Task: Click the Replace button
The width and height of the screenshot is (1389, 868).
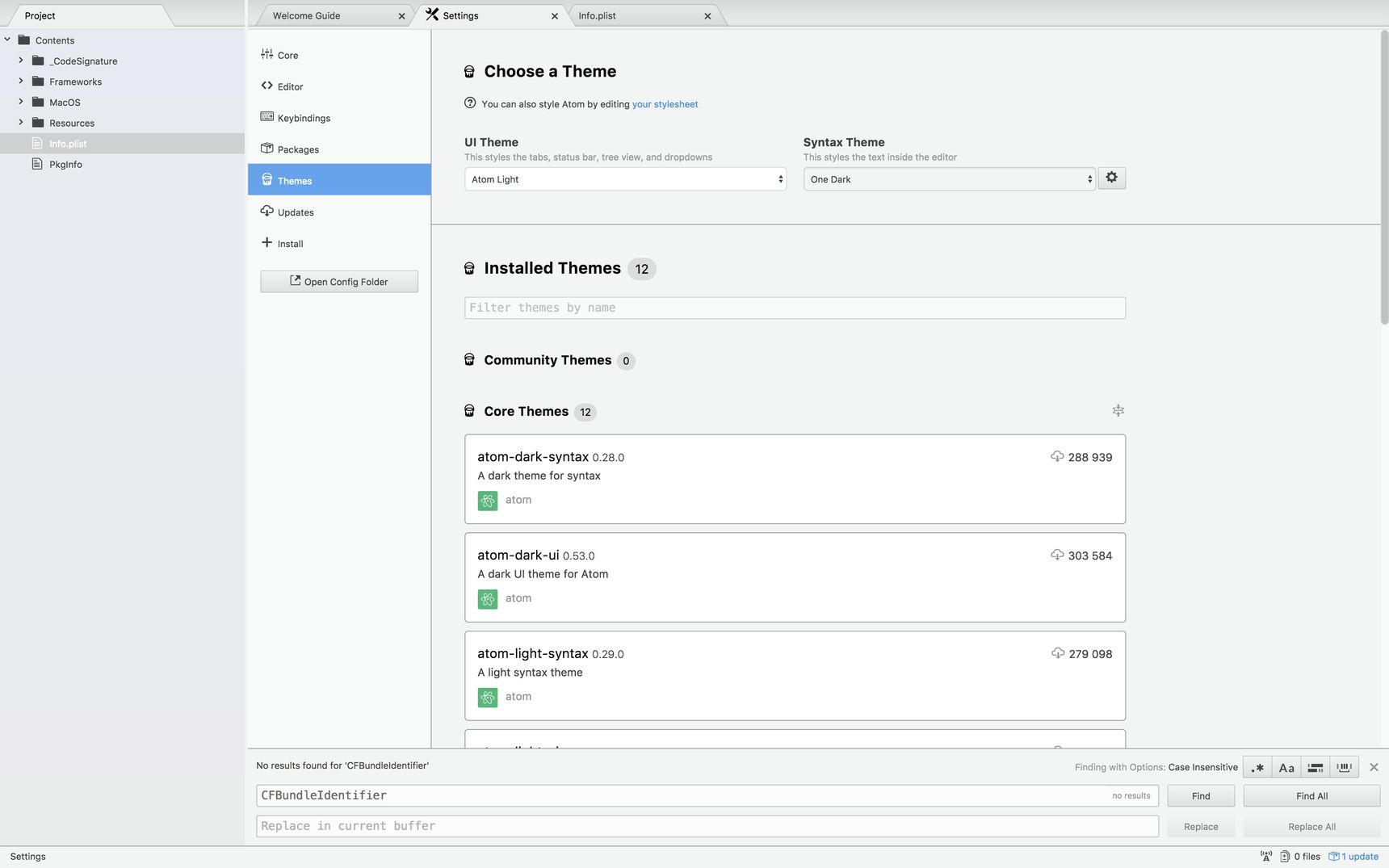Action: coord(1201,826)
